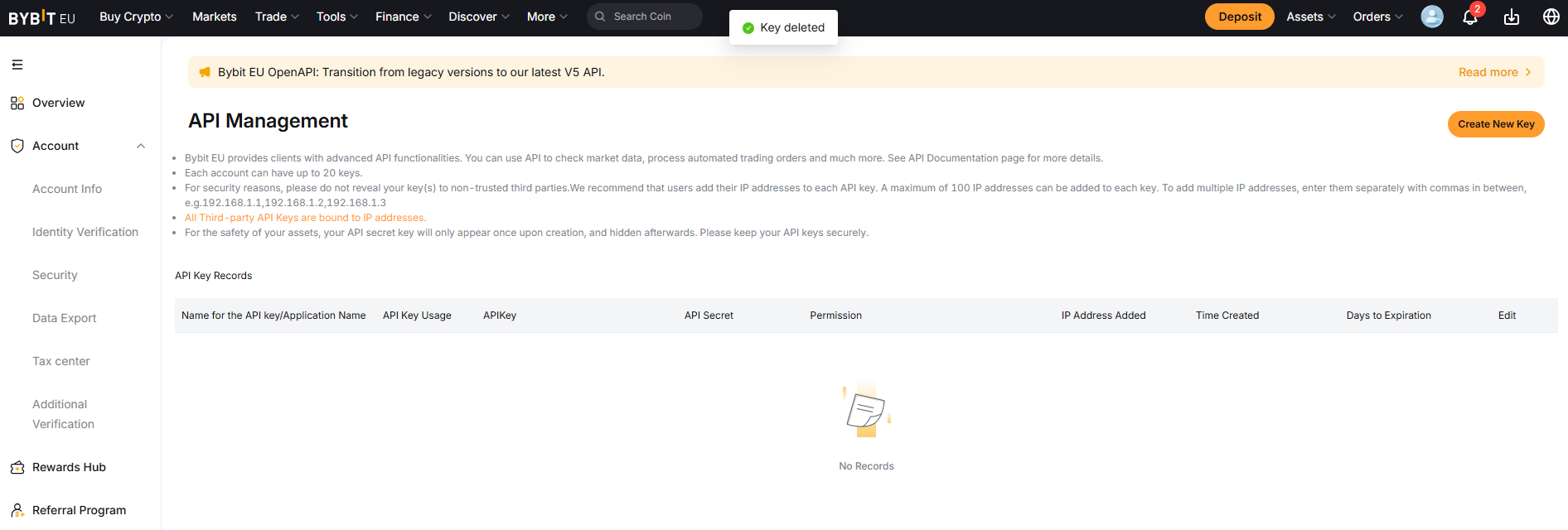Click the green Key deleted checkmark
1568x530 pixels.
click(748, 28)
